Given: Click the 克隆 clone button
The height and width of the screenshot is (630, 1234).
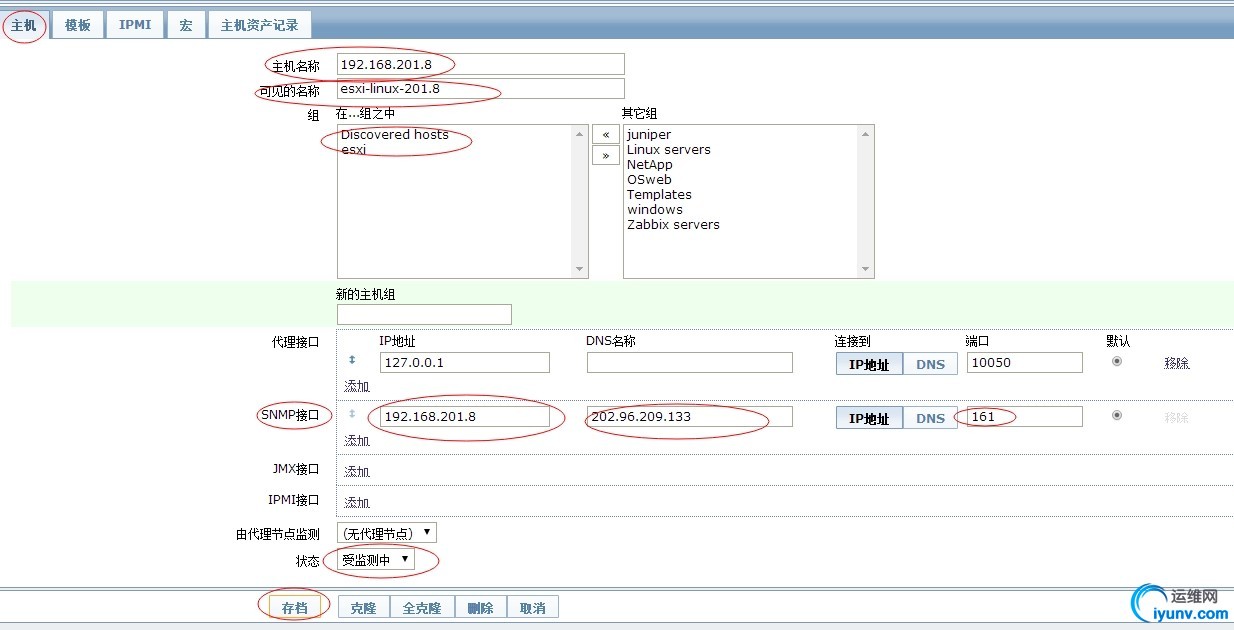Looking at the screenshot, I should [363, 607].
